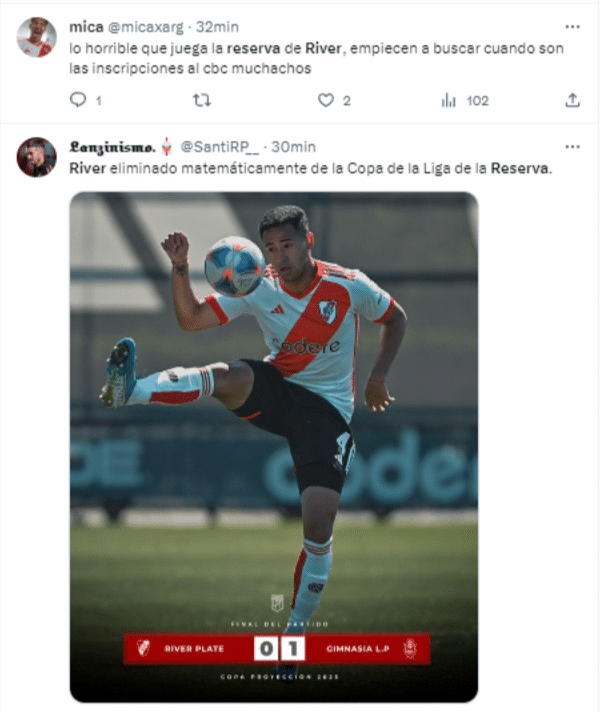
Task: Like mica's tweet with heart icon
Action: point(325,100)
